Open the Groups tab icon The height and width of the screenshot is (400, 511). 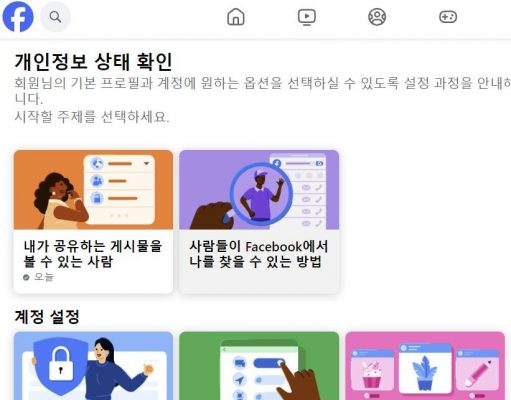click(x=377, y=17)
